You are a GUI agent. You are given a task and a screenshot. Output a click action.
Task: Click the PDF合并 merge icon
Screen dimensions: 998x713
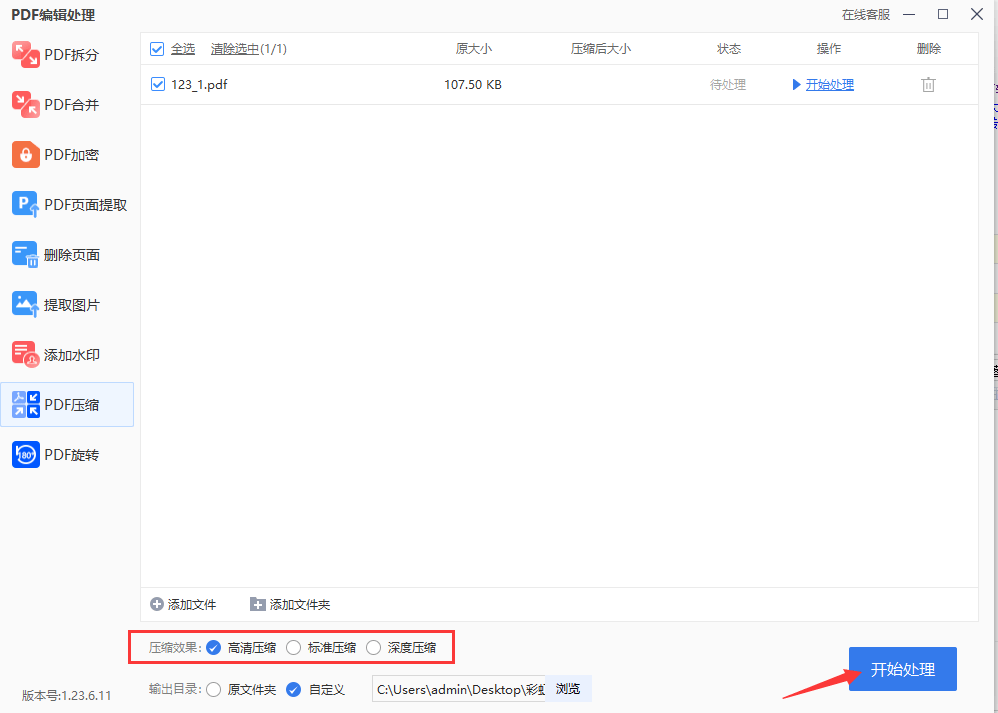(x=25, y=105)
